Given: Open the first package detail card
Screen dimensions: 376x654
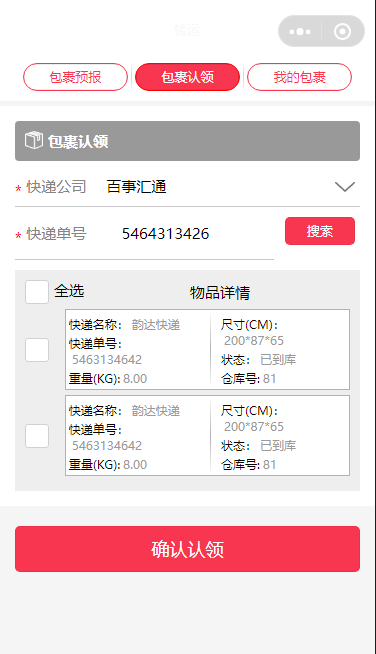Looking at the screenshot, I should (x=207, y=350).
